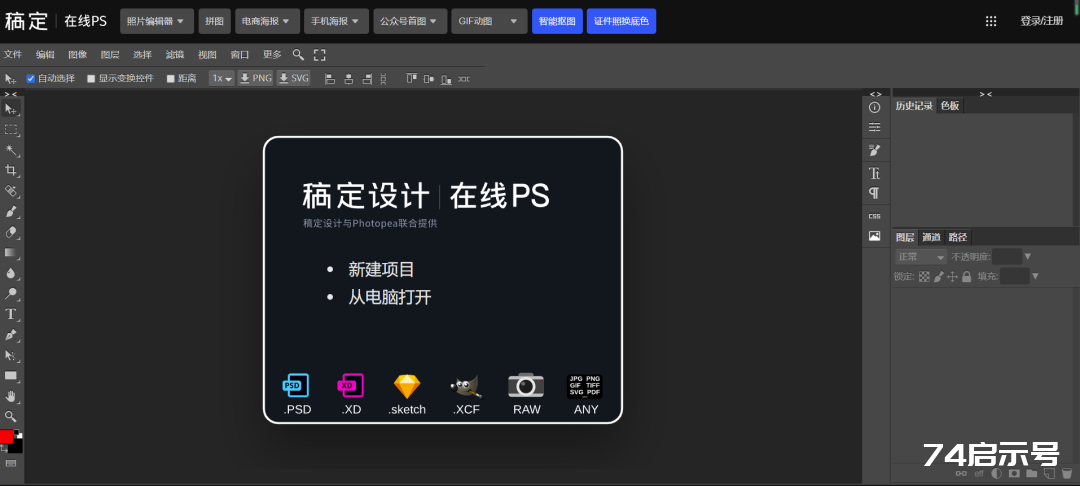The image size is (1080, 486).
Task: Toggle the 自动选择 checkbox
Action: click(x=30, y=78)
